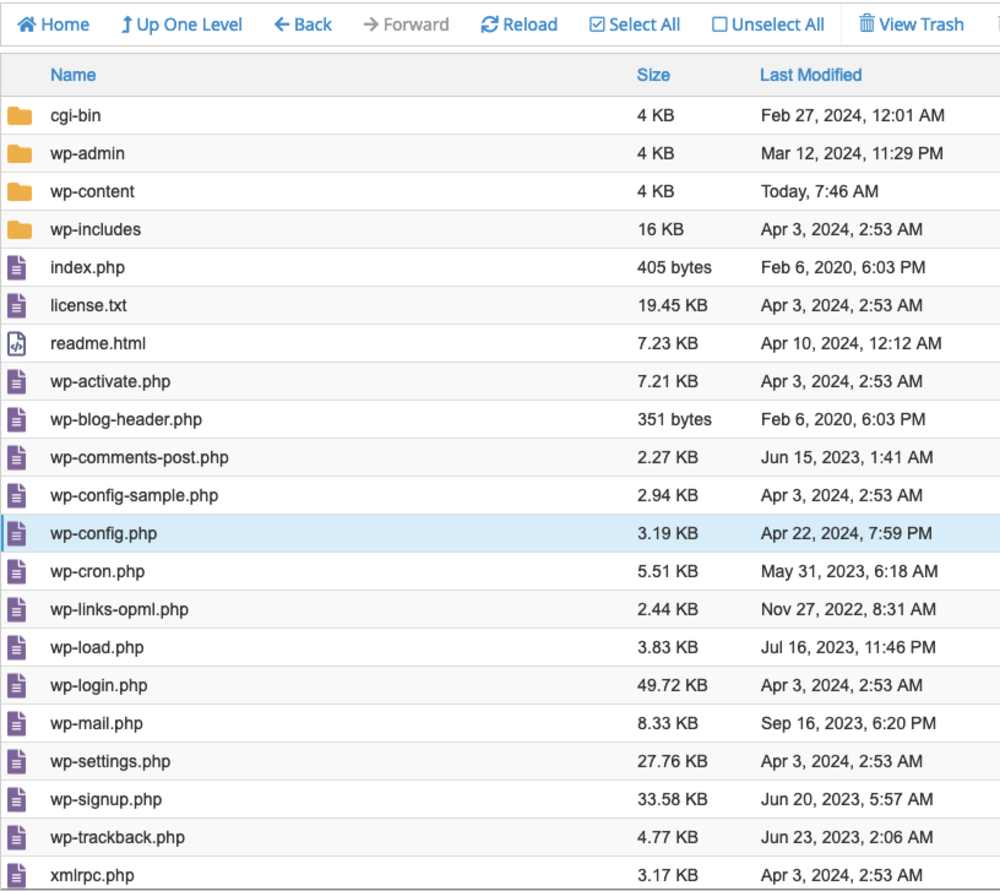Click the Today, 7:46 AM date

pos(820,192)
